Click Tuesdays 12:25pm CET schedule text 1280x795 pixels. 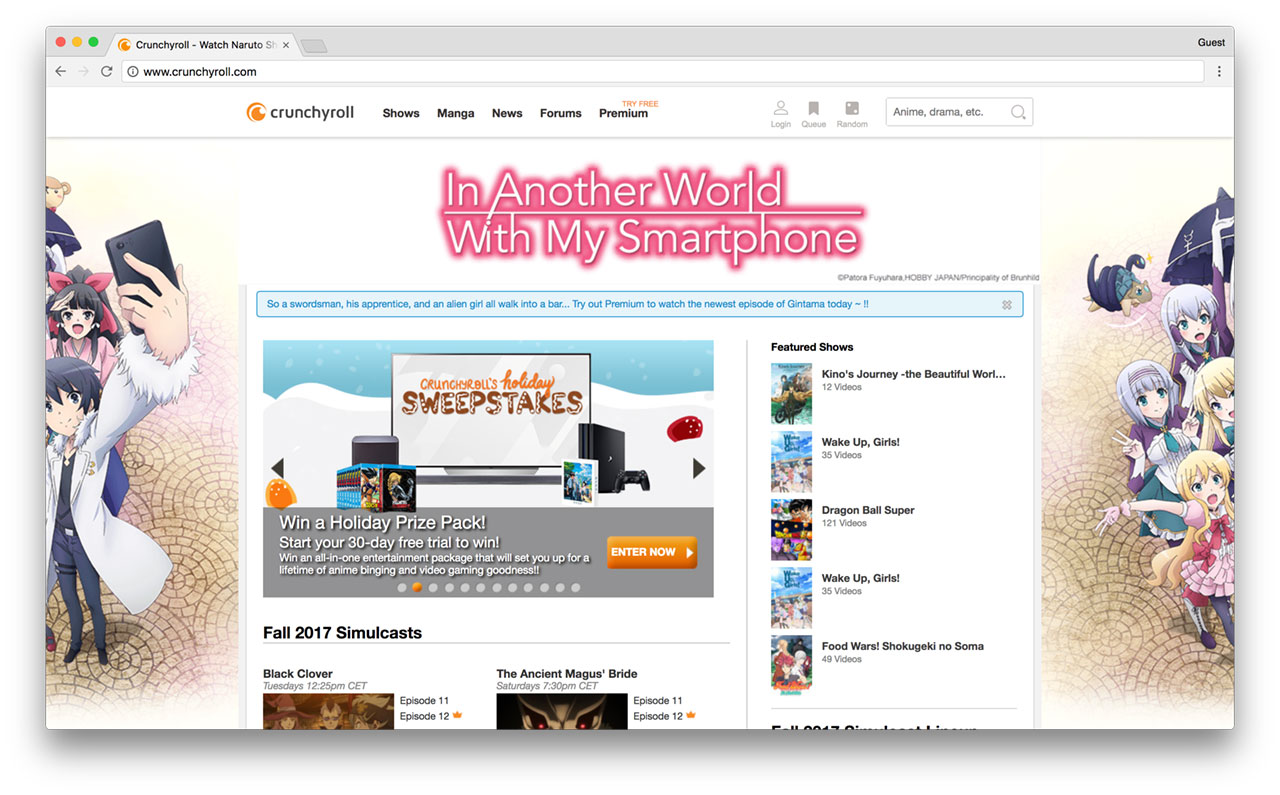coord(315,686)
